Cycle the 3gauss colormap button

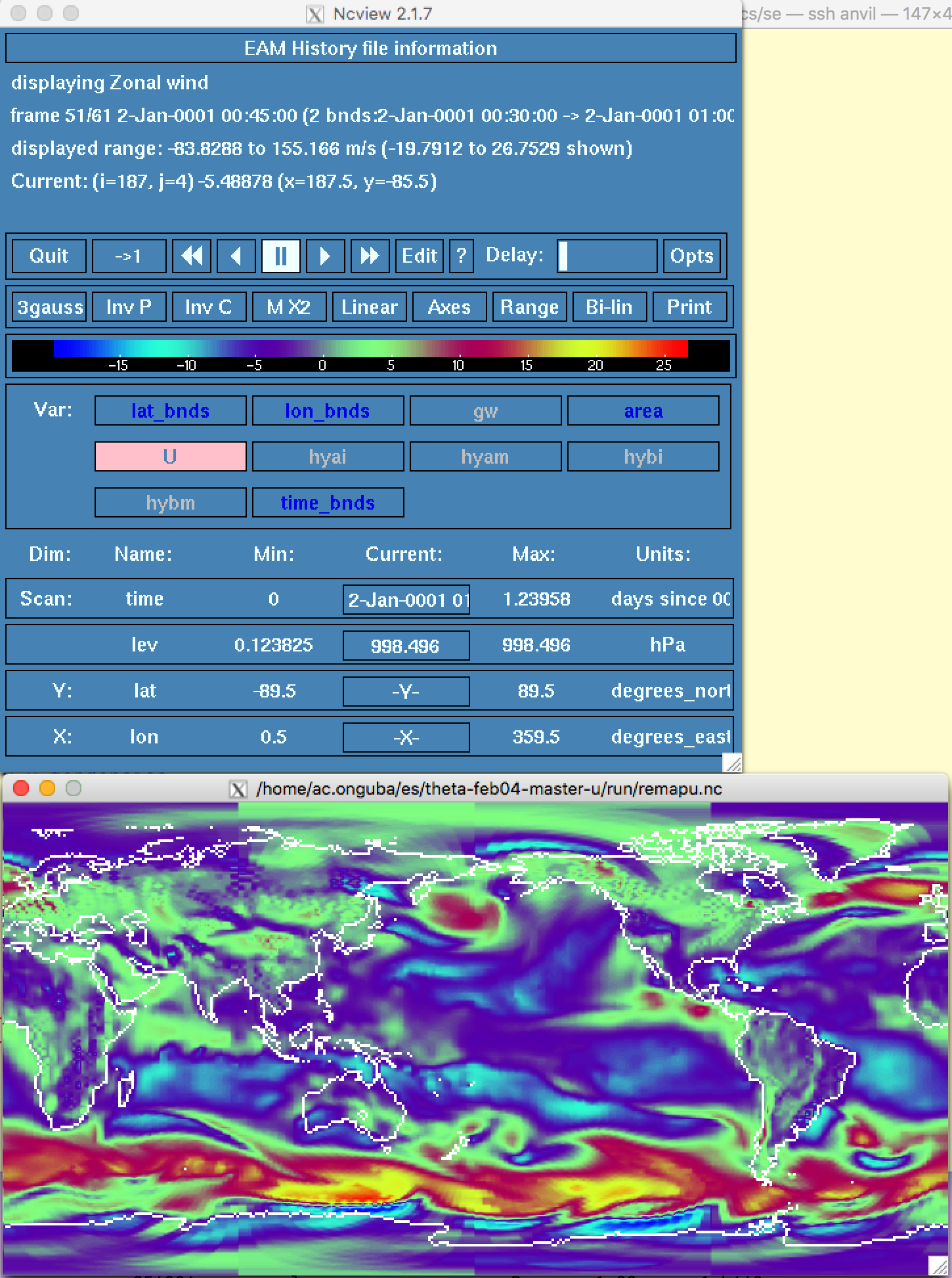[x=49, y=307]
